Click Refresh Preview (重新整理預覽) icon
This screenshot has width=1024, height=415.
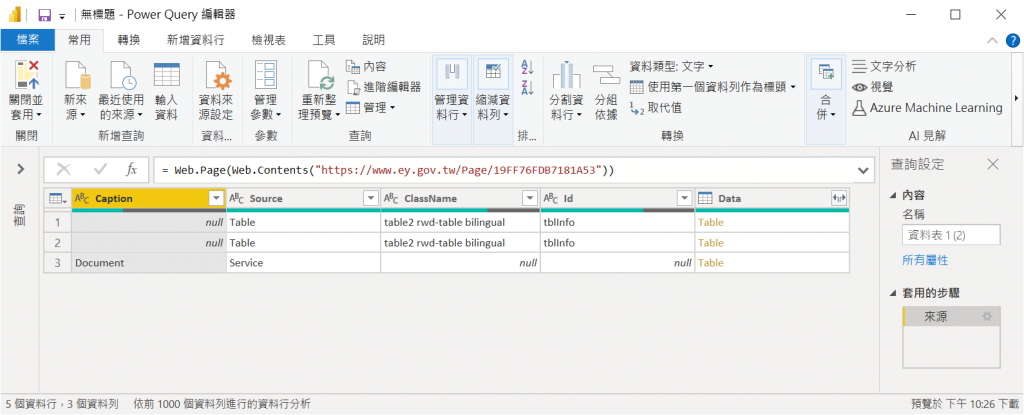320,75
